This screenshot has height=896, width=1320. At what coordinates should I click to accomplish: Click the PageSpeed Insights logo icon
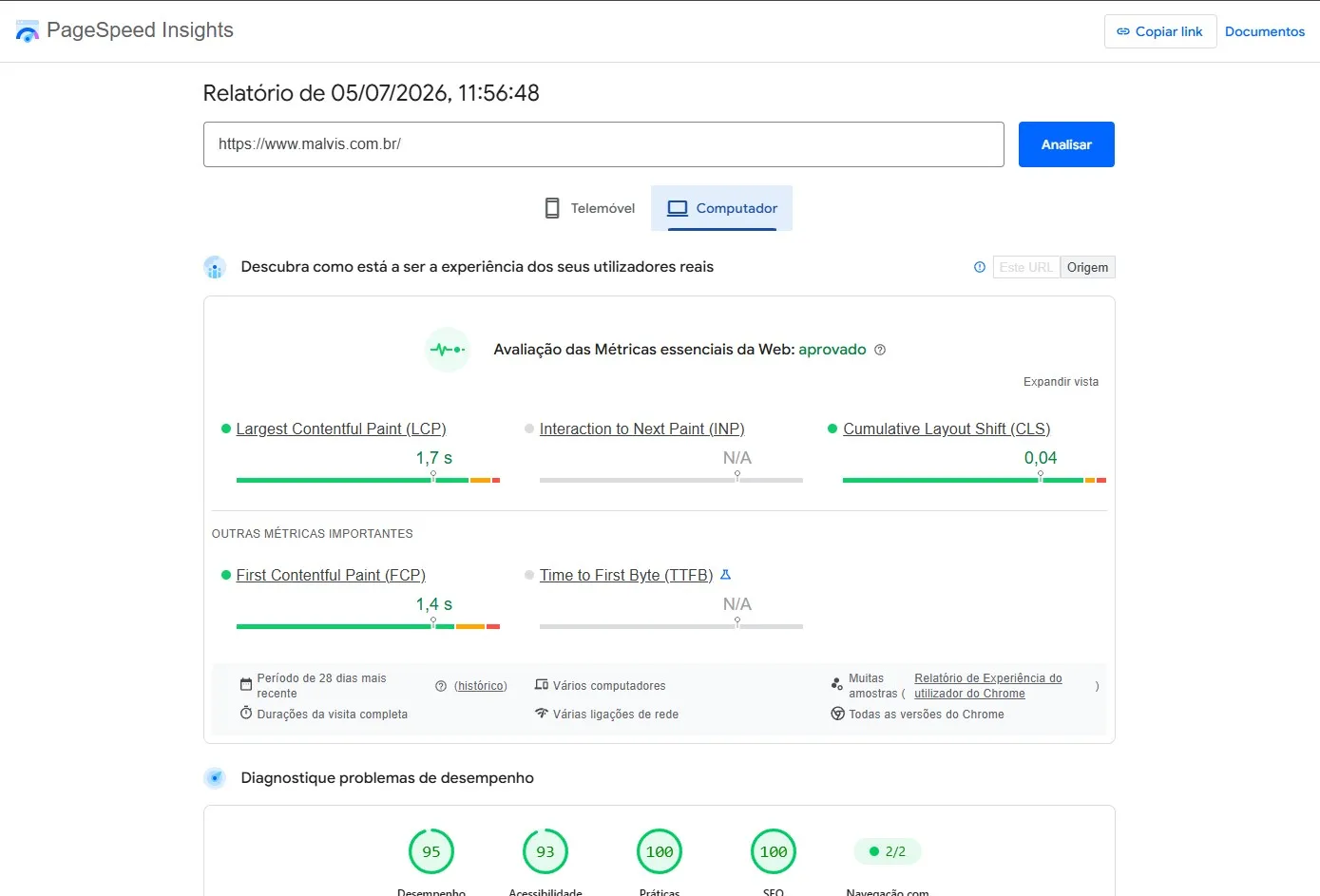coord(28,31)
